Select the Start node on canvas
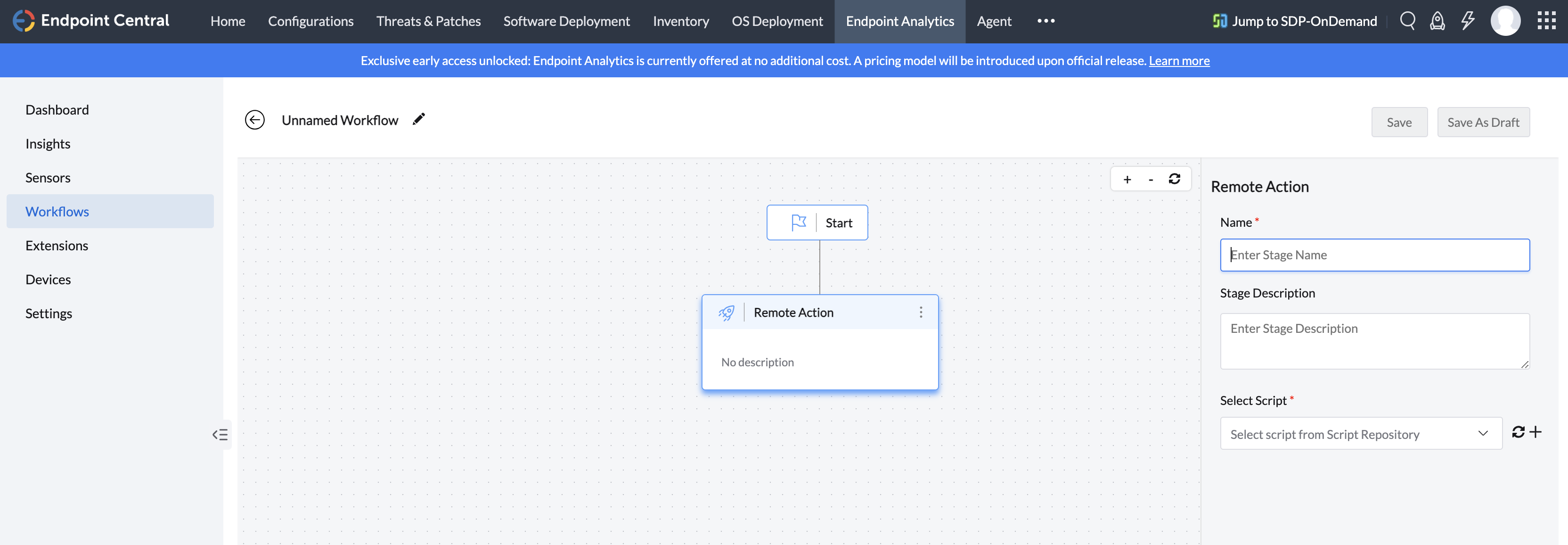Screen dimensions: 1568x545 (817, 223)
